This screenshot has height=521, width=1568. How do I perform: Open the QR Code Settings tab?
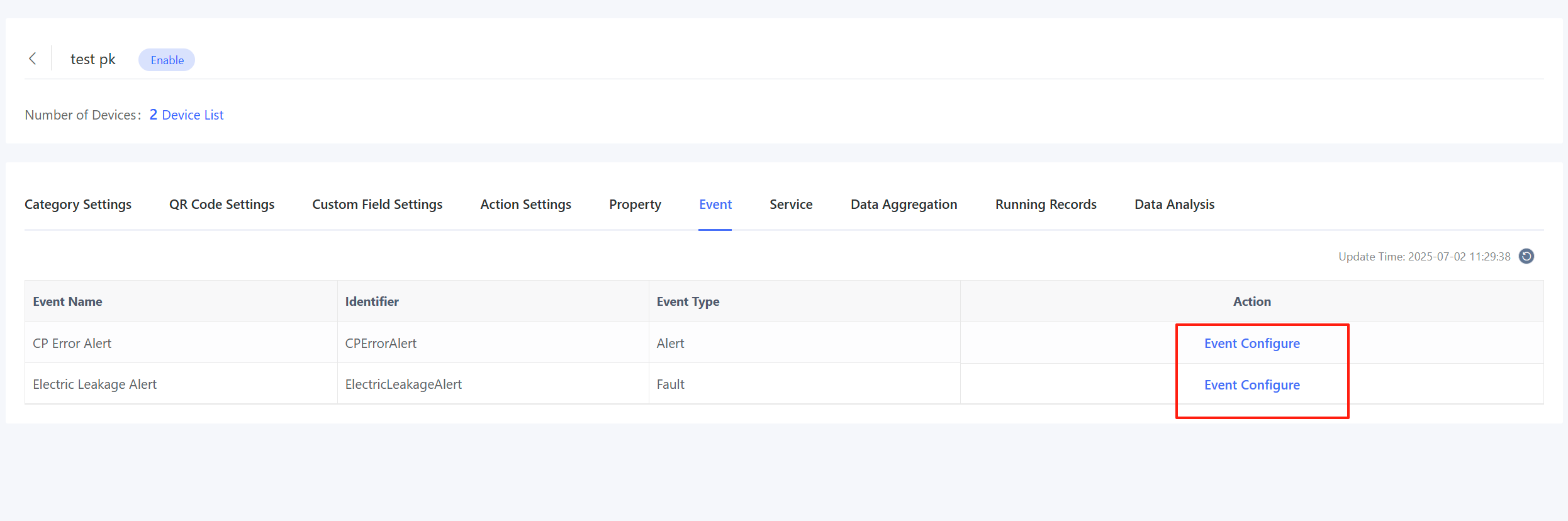pos(221,204)
